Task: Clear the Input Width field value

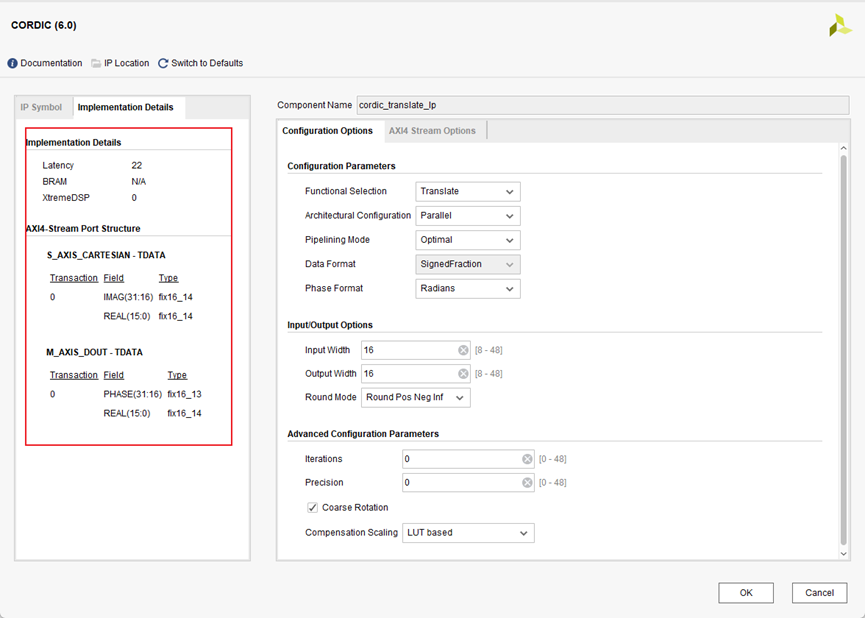Action: click(x=463, y=350)
